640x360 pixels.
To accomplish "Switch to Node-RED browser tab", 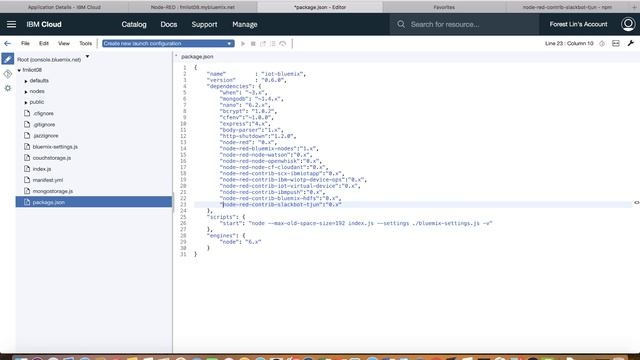I will point(193,7).
